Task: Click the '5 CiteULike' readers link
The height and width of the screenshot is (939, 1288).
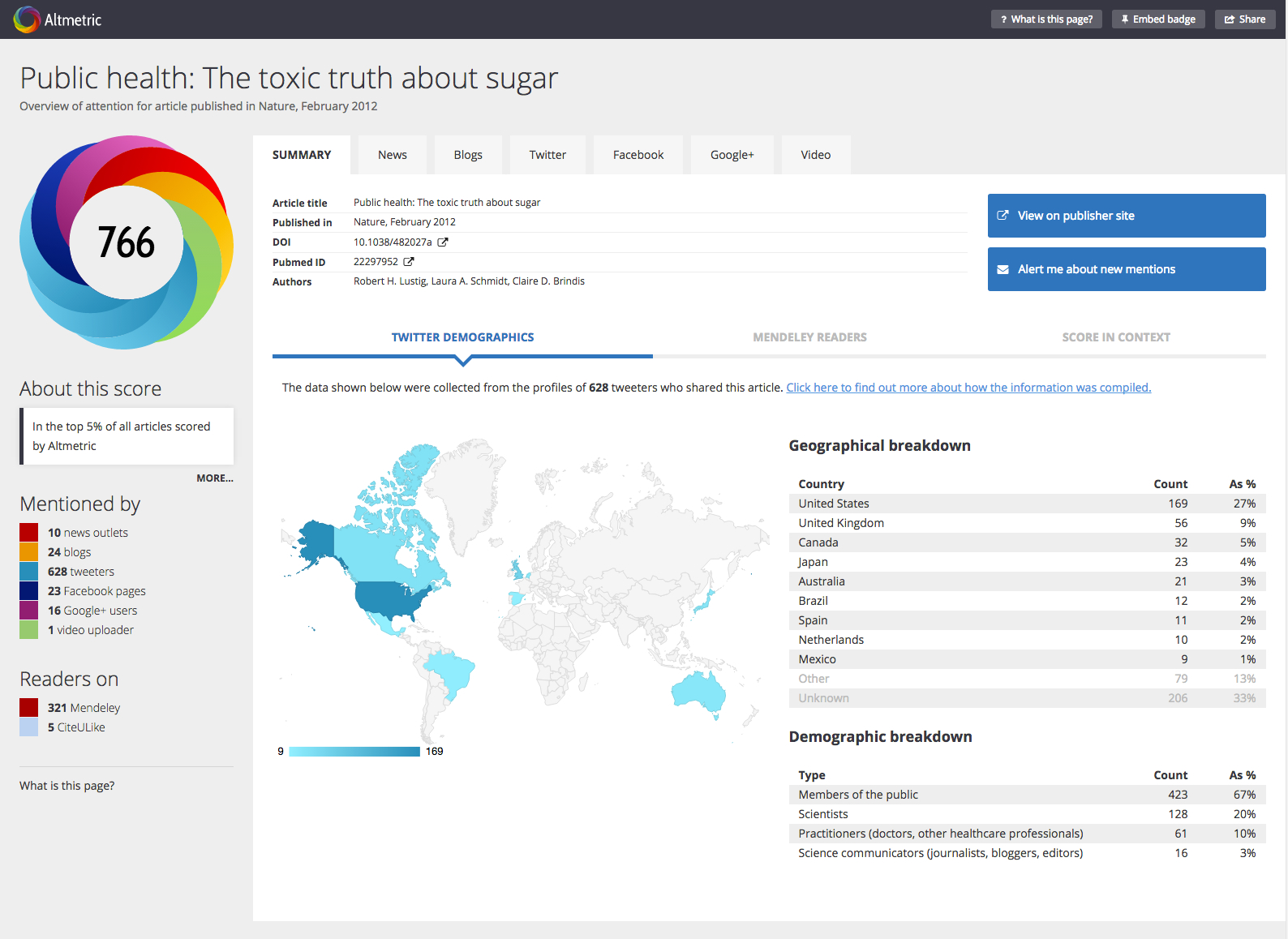Action: pyautogui.click(x=76, y=727)
